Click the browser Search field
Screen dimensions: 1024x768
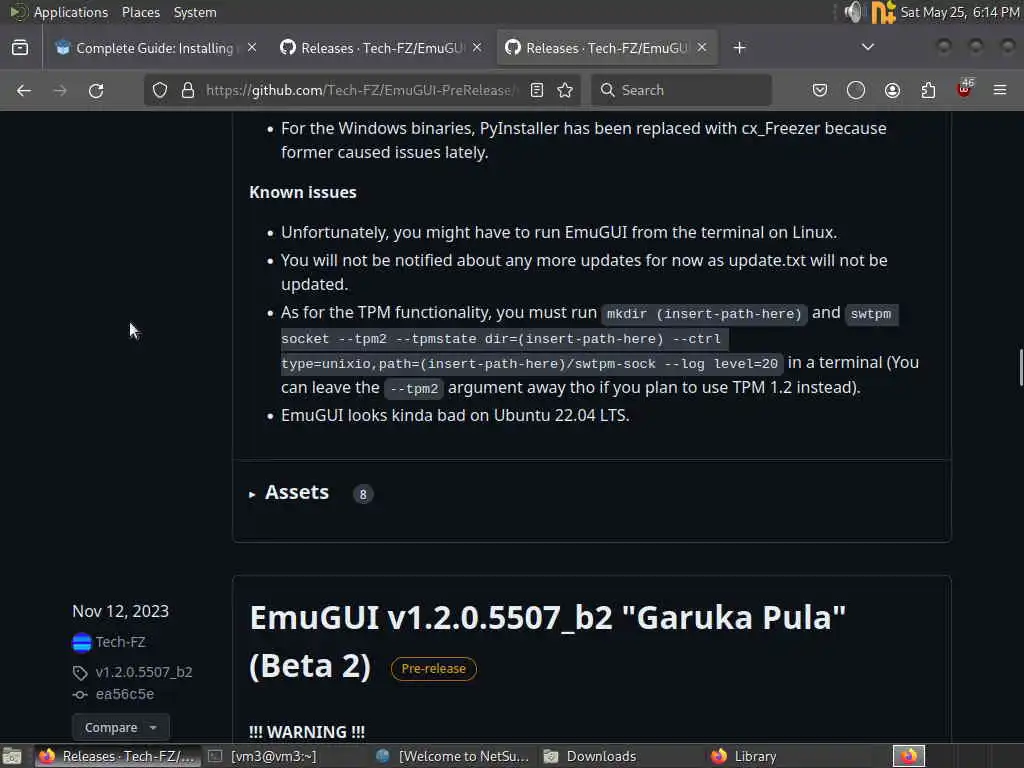coord(681,90)
